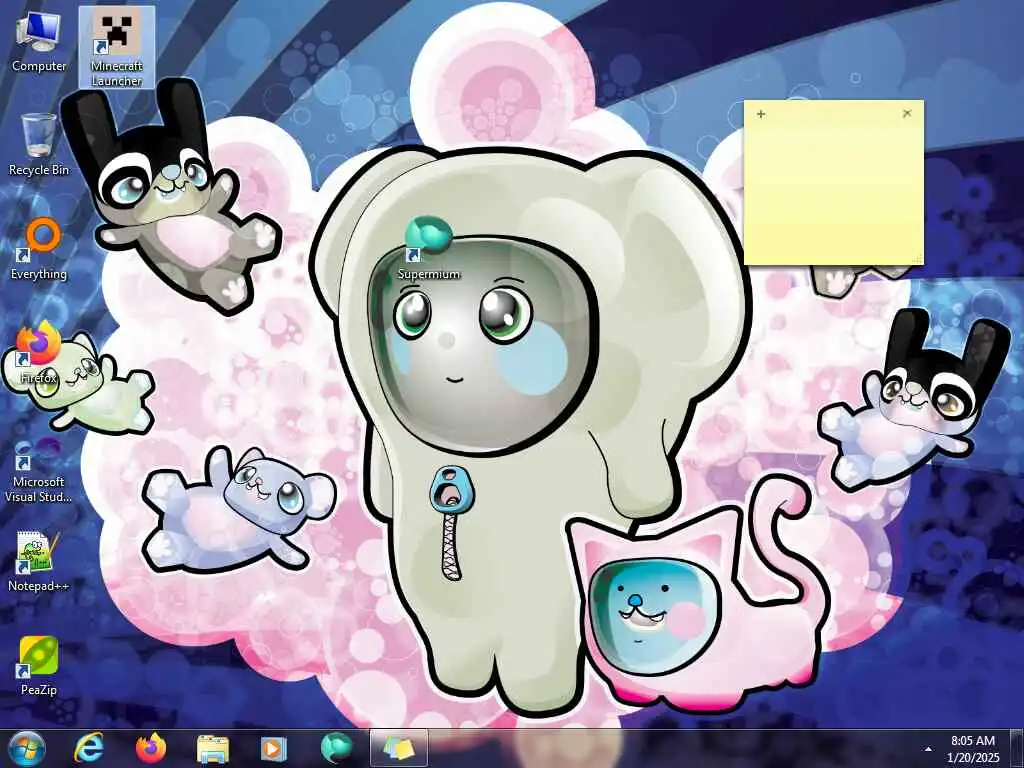Click the Show Desktop strip in the taskbar corner

(x=1018, y=748)
